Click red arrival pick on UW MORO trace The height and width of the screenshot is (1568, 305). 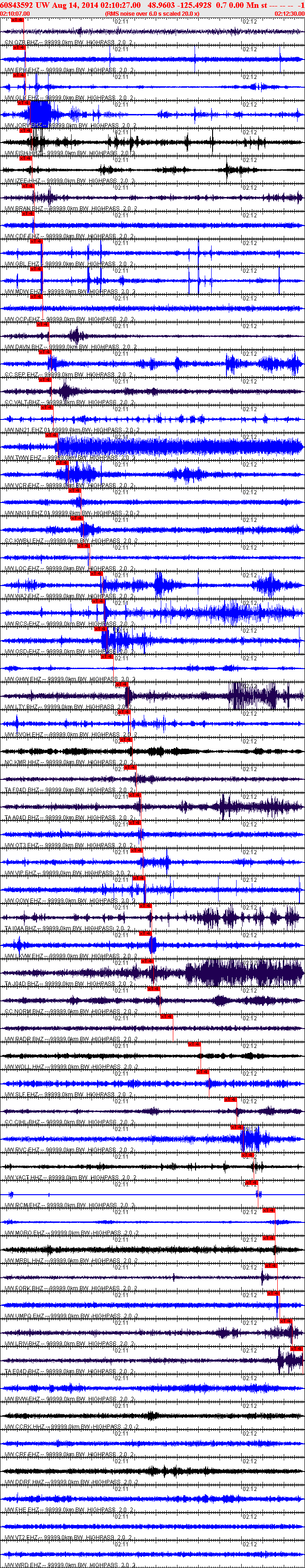[x=268, y=1211]
